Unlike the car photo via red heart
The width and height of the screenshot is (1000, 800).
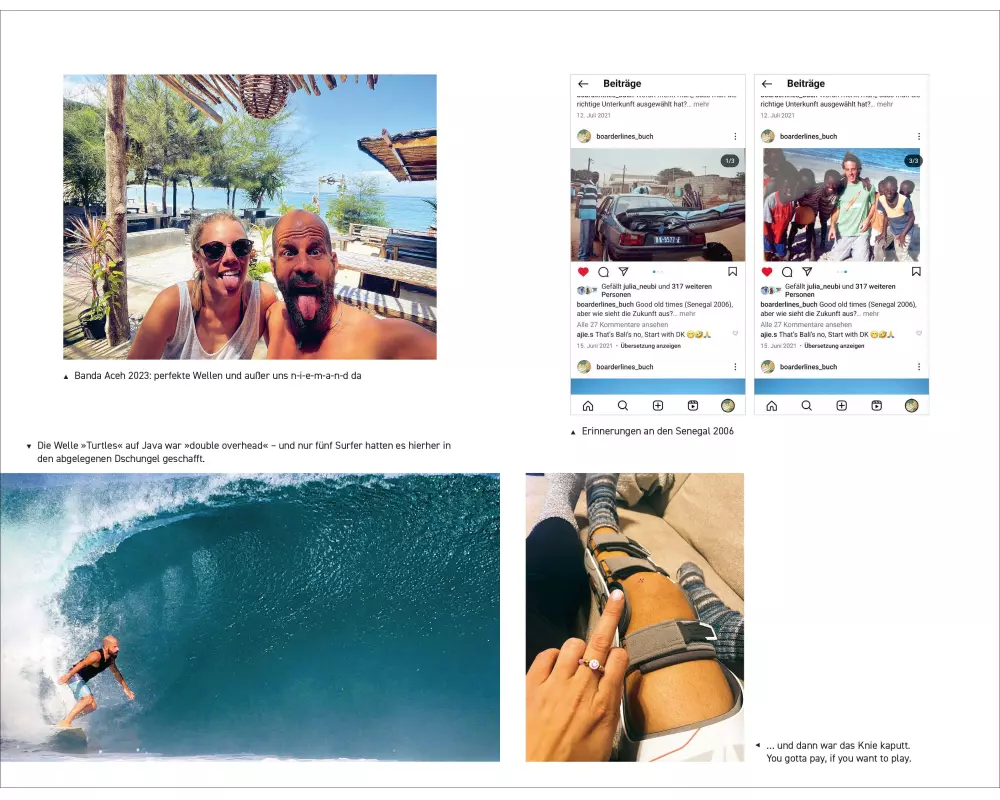(x=583, y=272)
